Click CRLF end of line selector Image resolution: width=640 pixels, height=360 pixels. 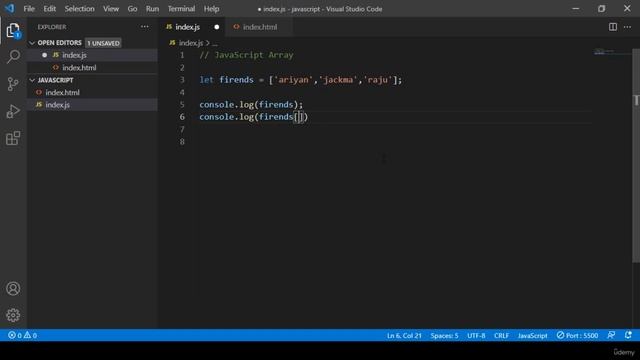coord(501,336)
